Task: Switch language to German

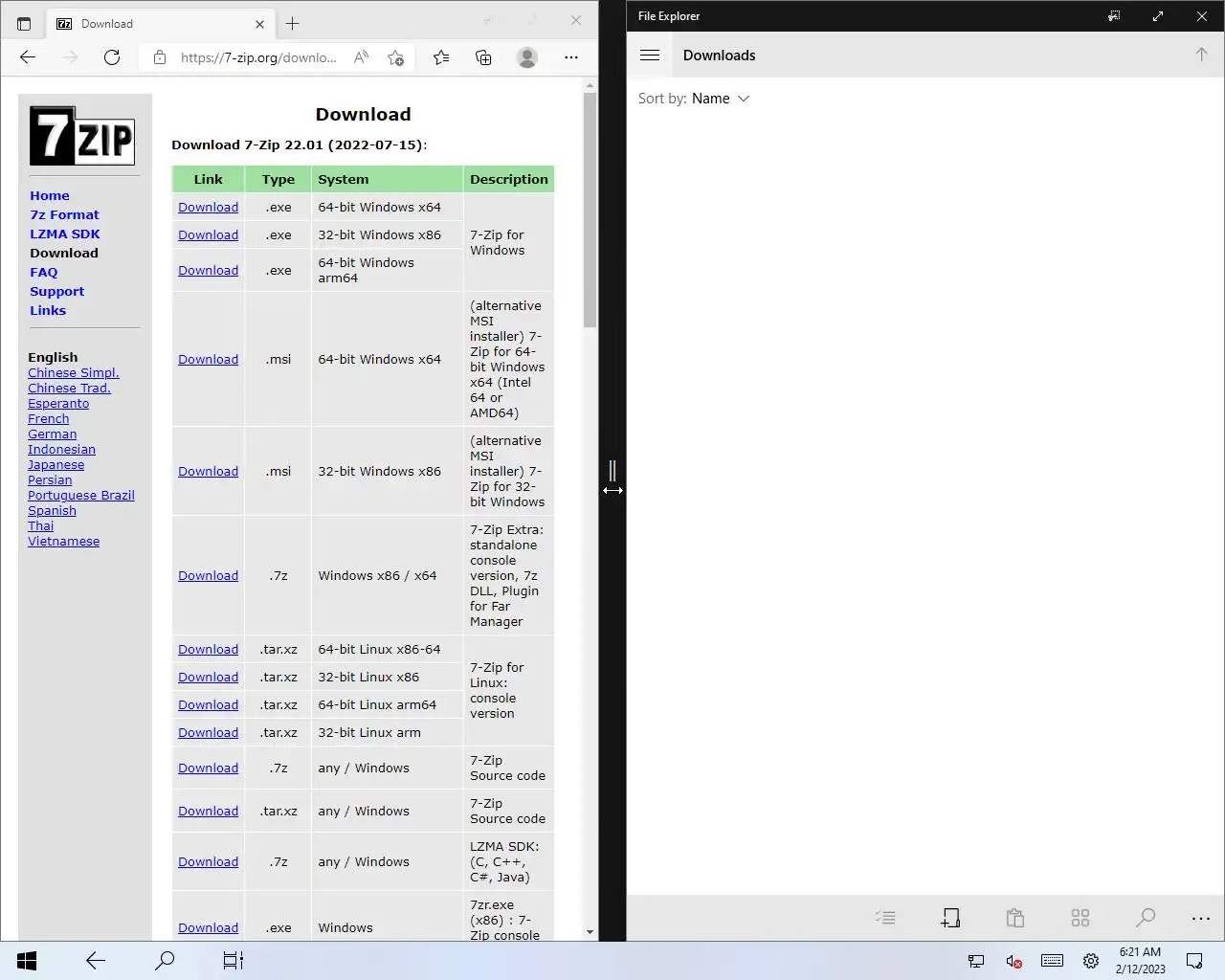Action: [52, 434]
